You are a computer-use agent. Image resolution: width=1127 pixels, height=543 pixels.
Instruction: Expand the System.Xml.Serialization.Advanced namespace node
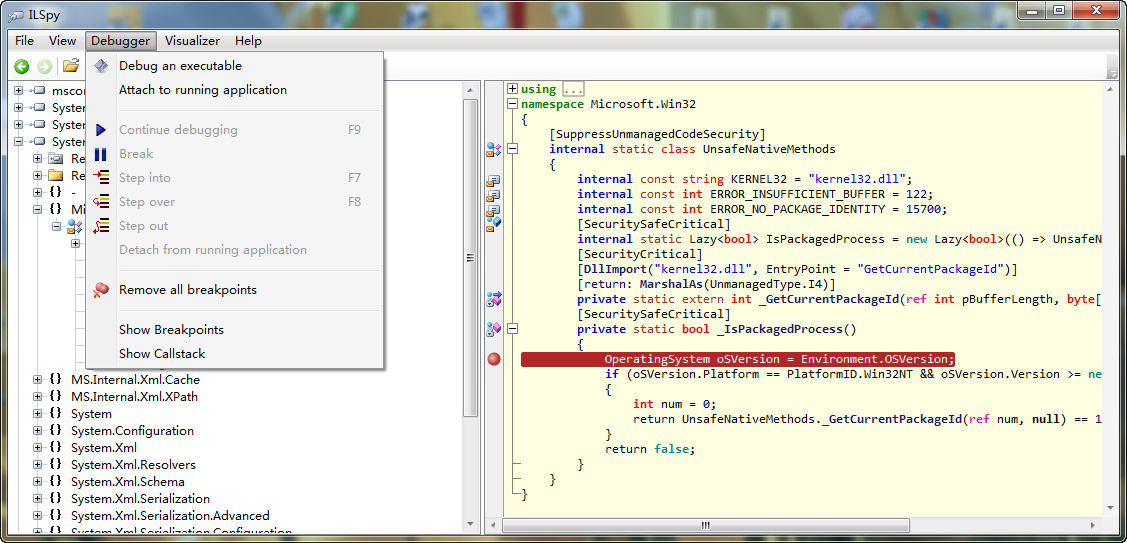pos(37,516)
